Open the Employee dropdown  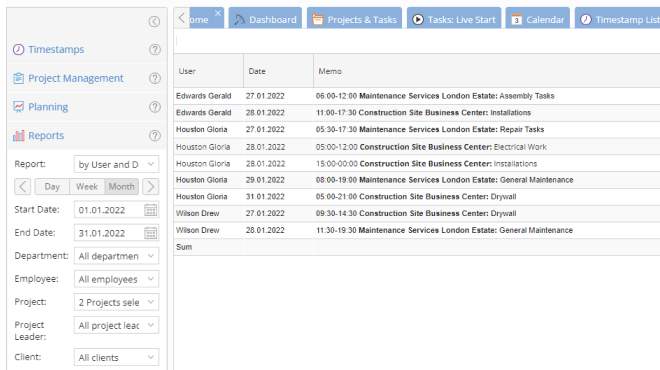(x=117, y=279)
